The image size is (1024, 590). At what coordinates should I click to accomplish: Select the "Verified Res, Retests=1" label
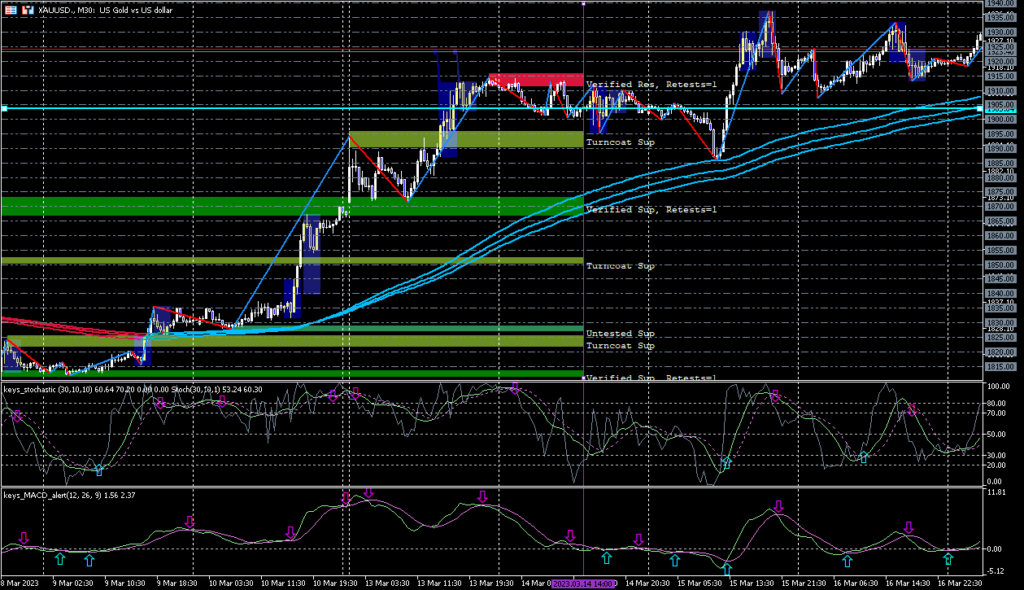651,85
